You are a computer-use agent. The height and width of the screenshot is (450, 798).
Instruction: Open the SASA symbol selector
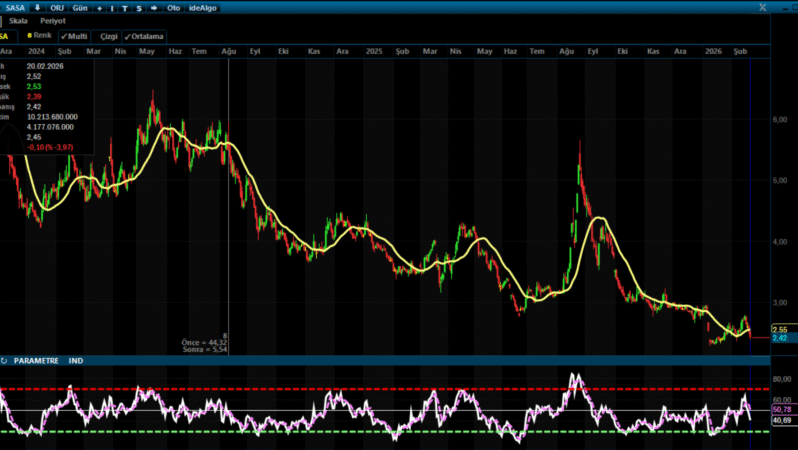pos(14,8)
